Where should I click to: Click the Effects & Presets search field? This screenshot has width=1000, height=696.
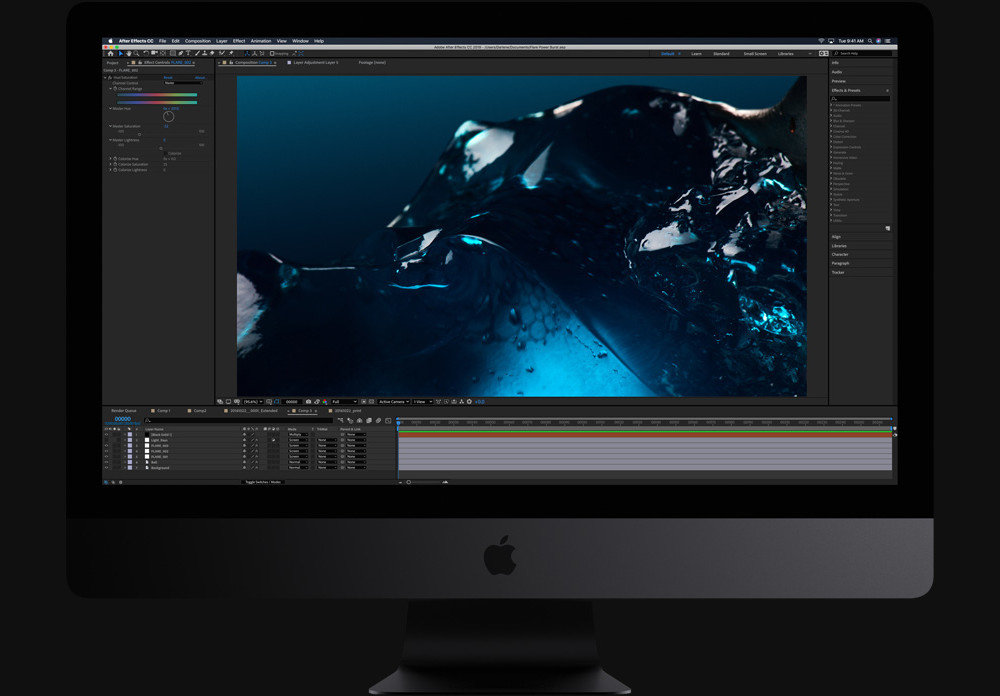[x=861, y=98]
